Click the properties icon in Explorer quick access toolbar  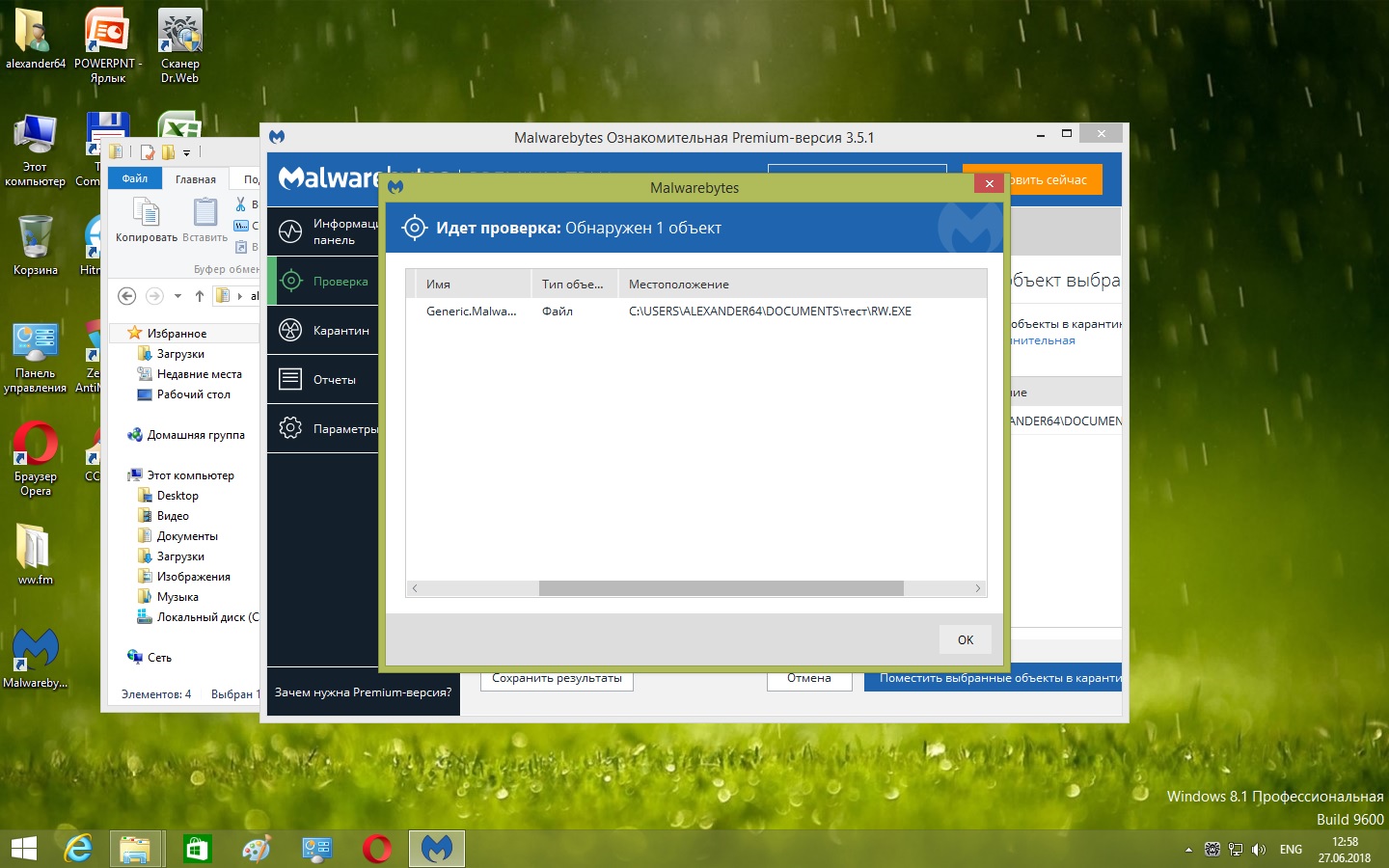(x=148, y=151)
